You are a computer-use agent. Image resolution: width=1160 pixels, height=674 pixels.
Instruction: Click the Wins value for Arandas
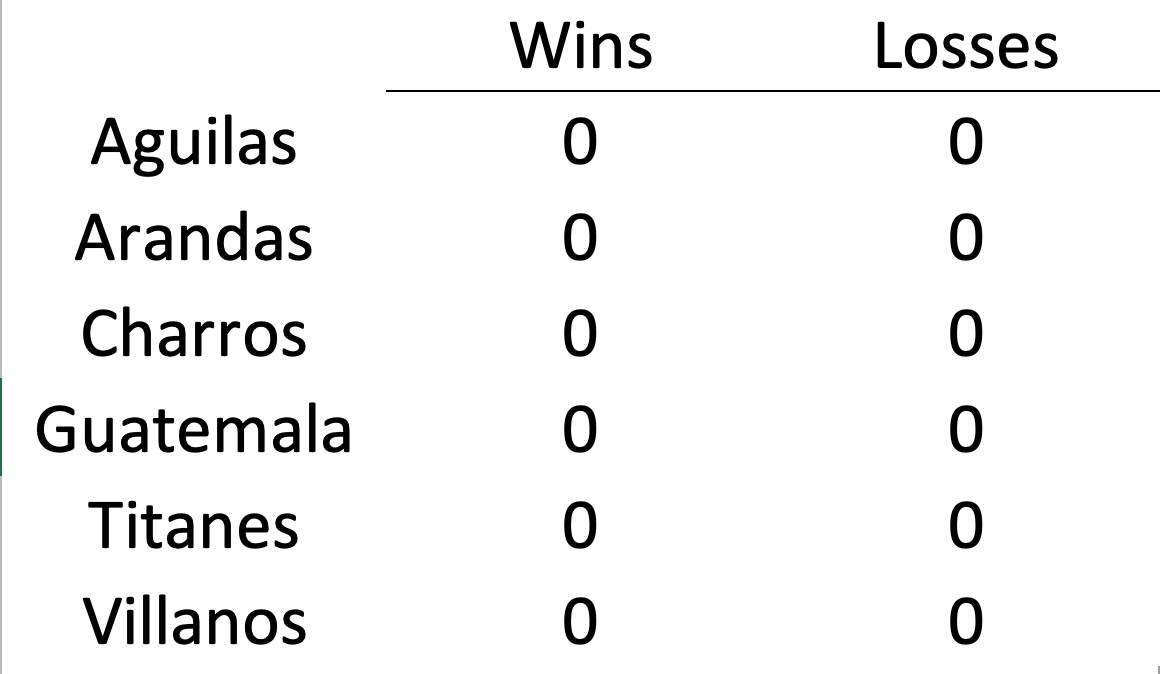pyautogui.click(x=580, y=238)
